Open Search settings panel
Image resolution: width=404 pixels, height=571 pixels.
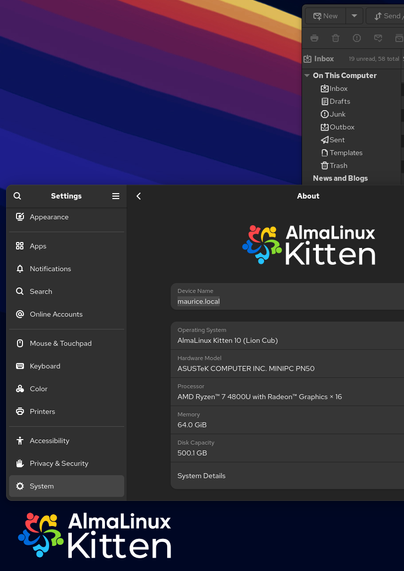tap(67, 291)
